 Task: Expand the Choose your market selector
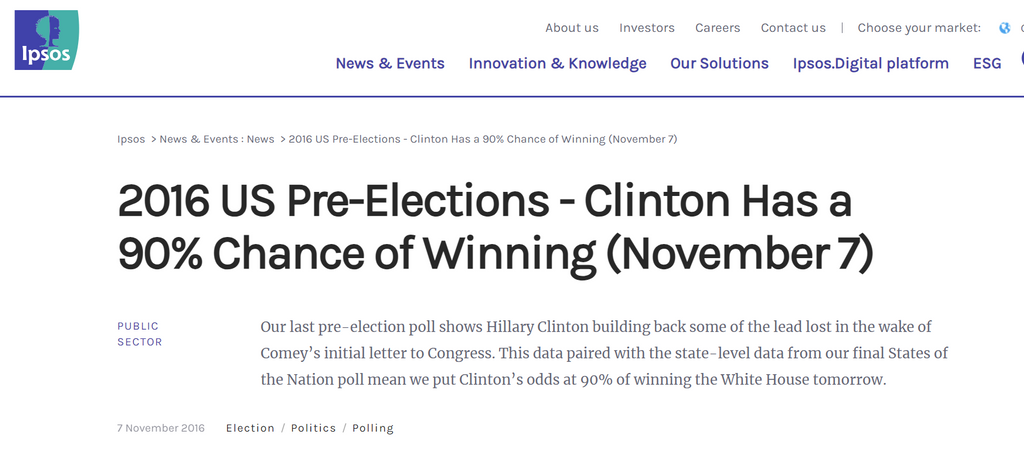tap(919, 28)
